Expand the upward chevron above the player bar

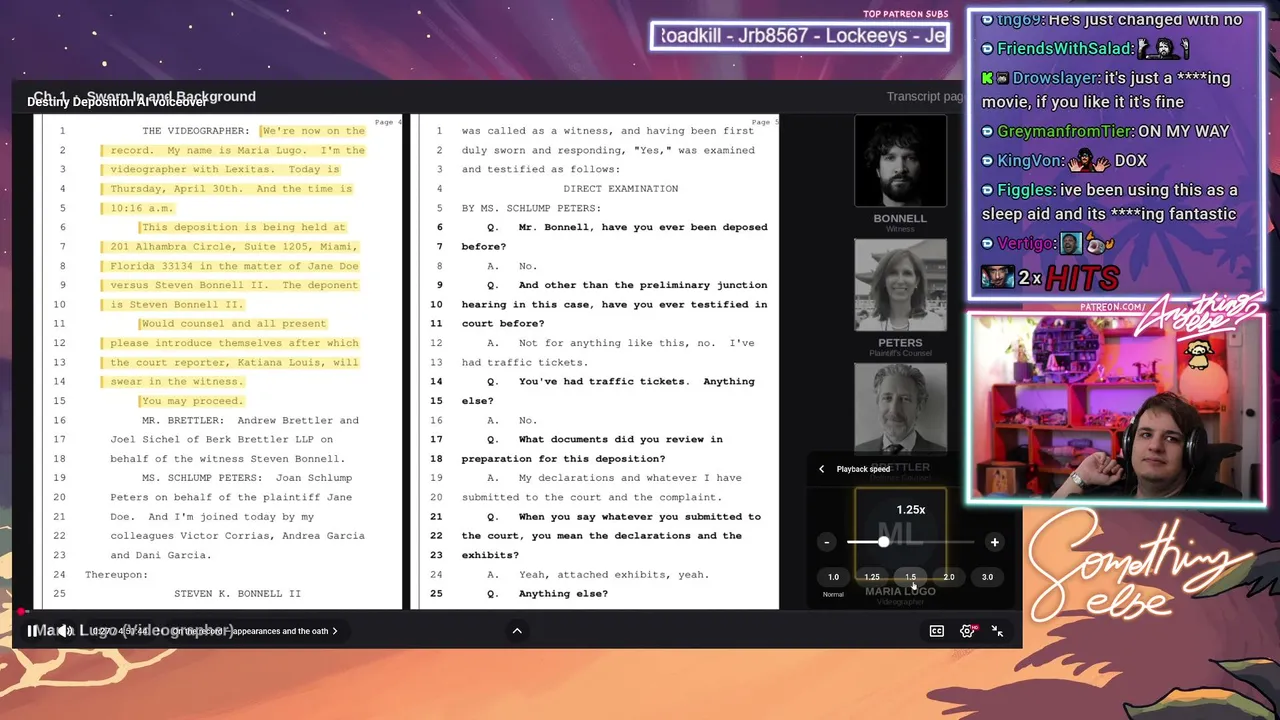[517, 631]
